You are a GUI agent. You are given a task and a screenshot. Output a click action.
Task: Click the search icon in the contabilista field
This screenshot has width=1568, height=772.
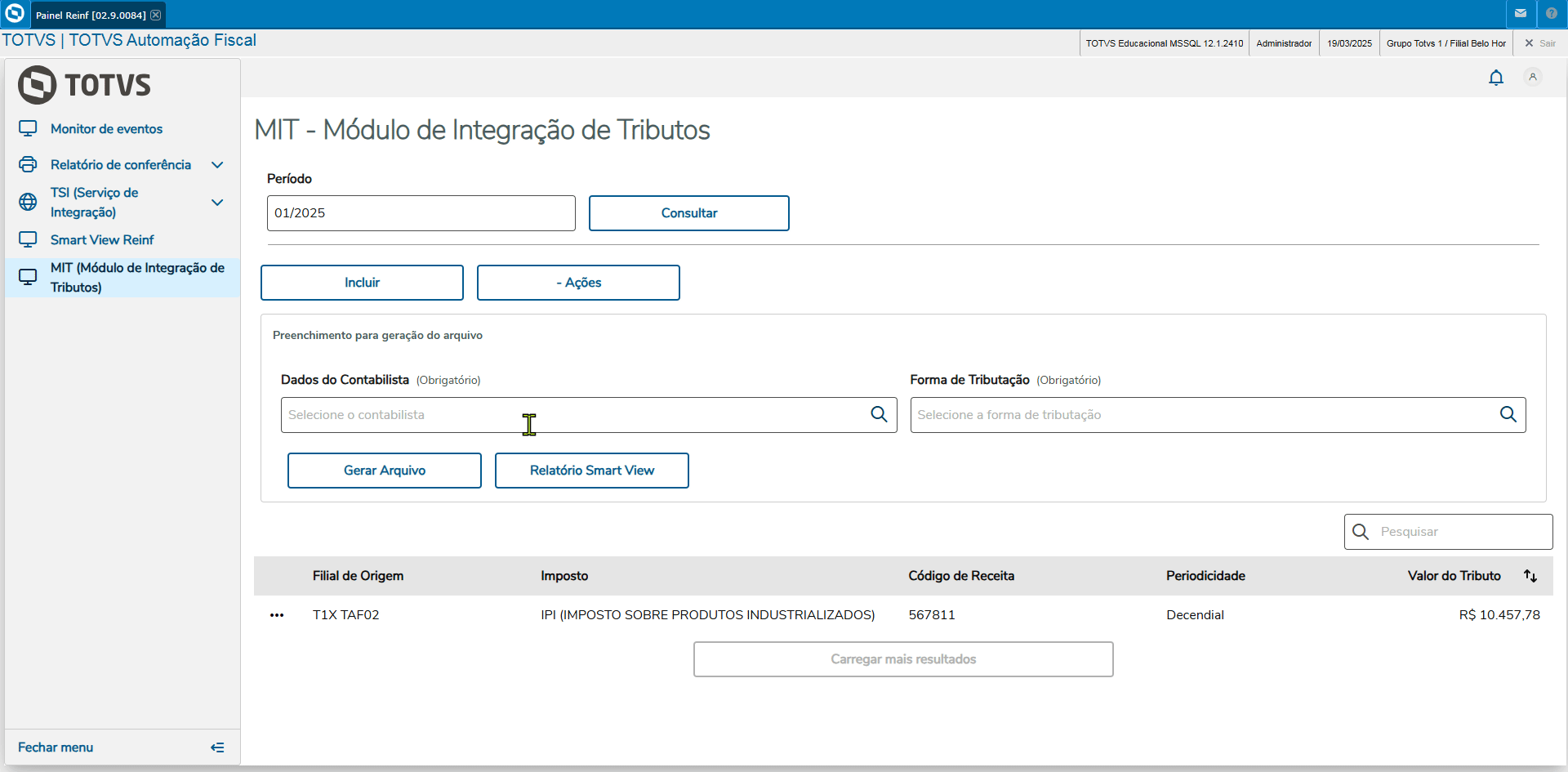pos(879,415)
